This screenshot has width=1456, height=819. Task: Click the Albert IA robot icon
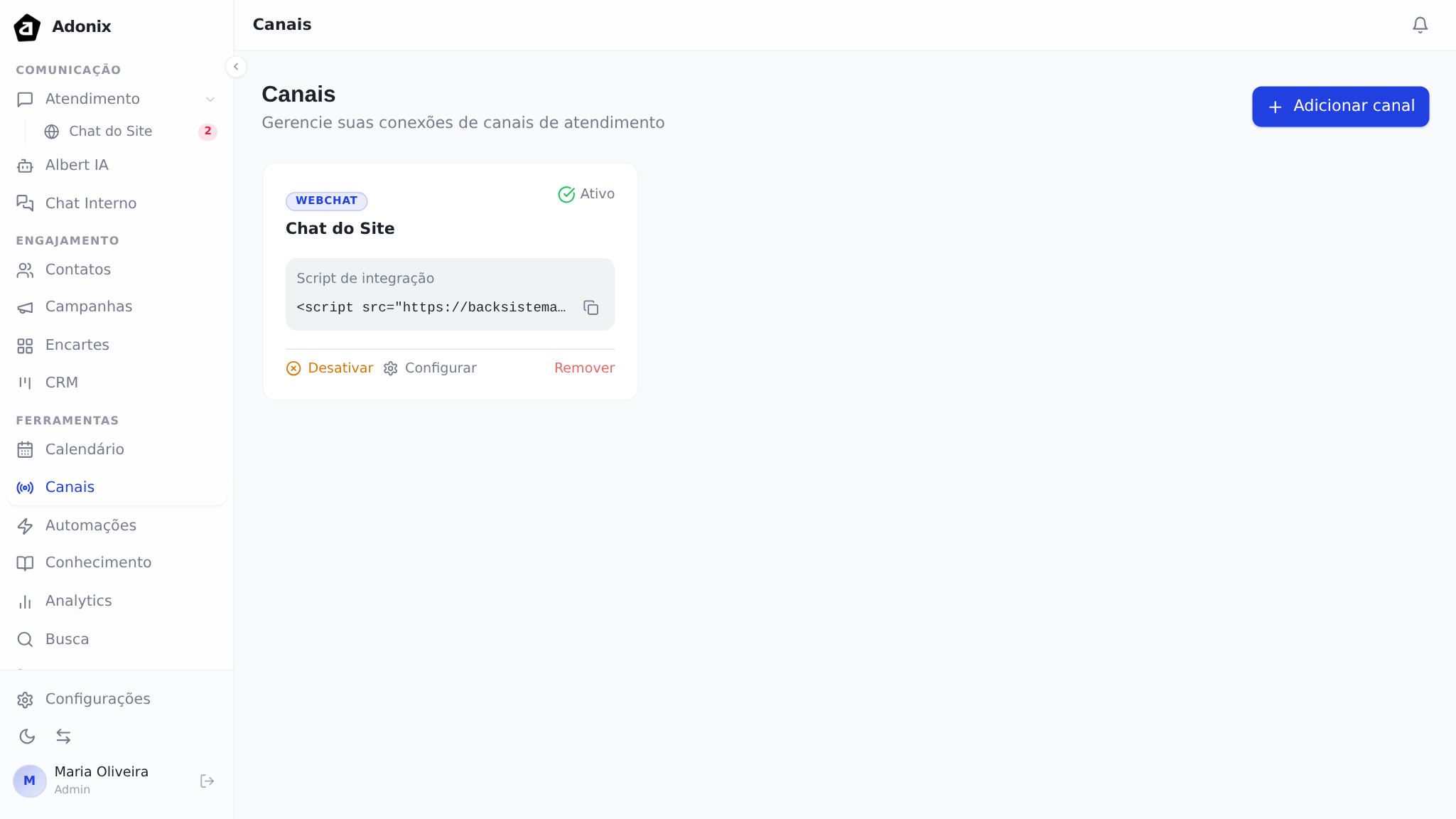25,166
